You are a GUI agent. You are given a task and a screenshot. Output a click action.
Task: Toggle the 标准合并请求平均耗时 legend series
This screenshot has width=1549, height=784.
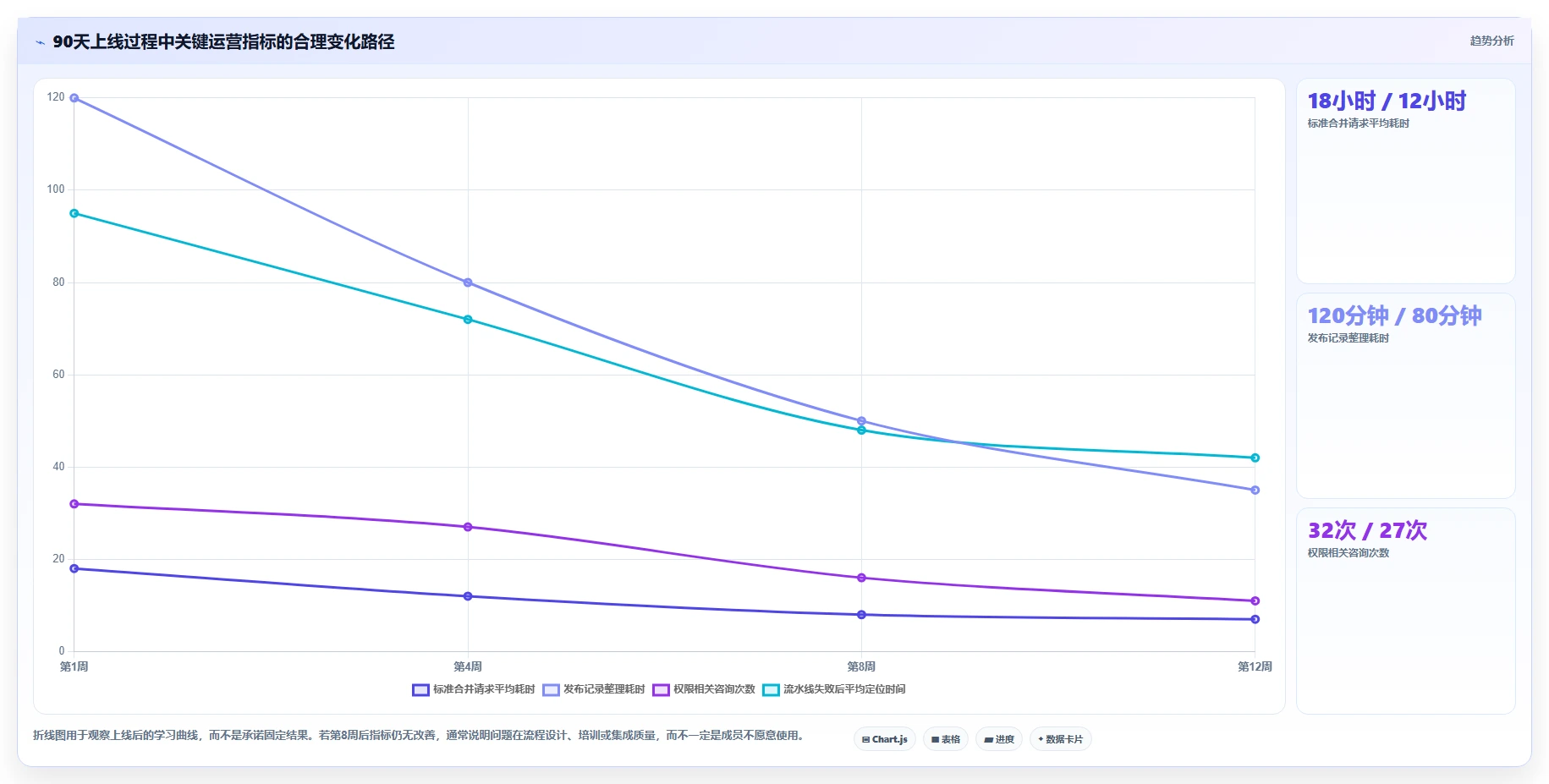[474, 689]
